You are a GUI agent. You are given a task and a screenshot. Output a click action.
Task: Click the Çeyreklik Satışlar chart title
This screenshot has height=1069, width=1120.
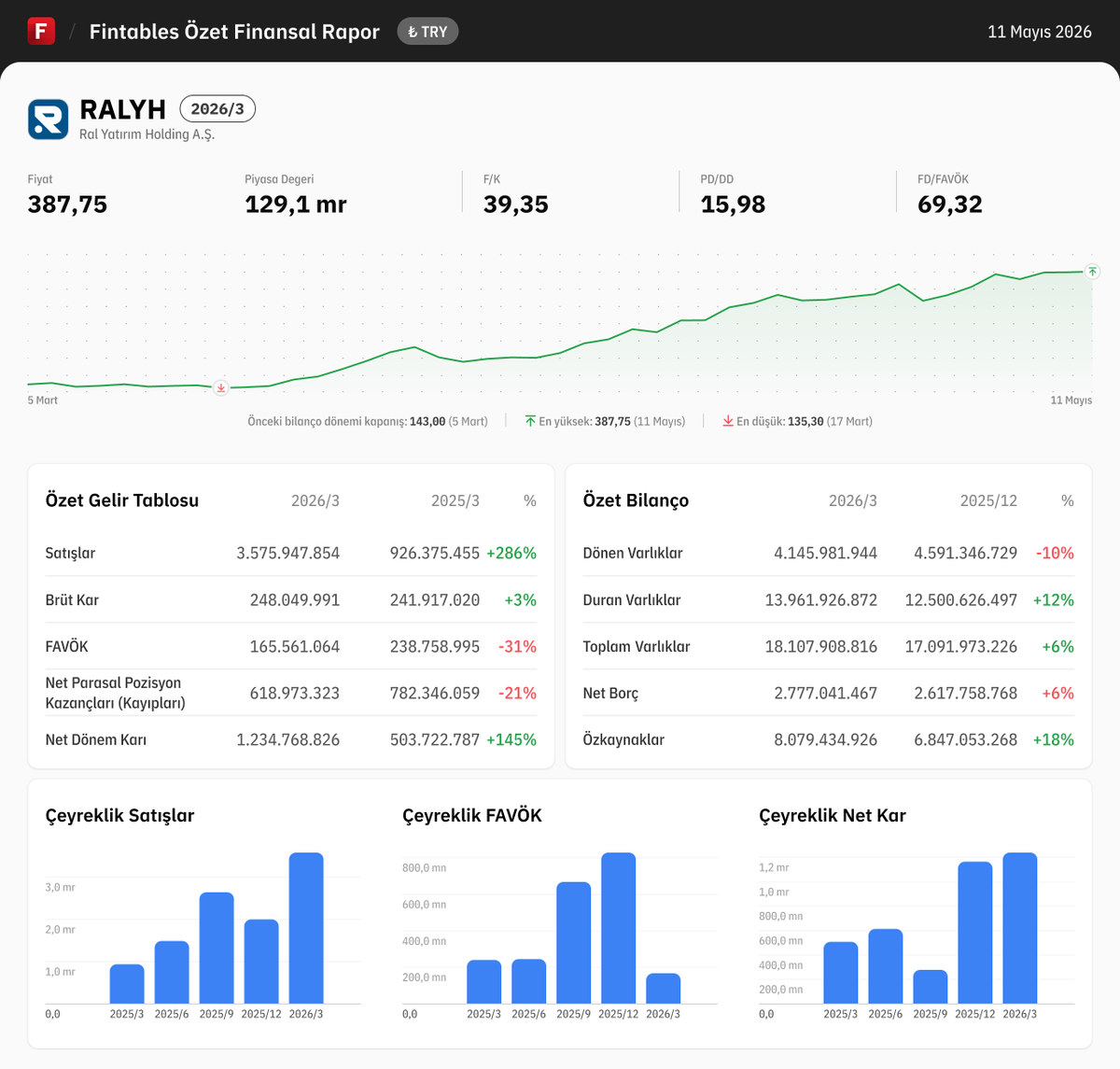120,815
